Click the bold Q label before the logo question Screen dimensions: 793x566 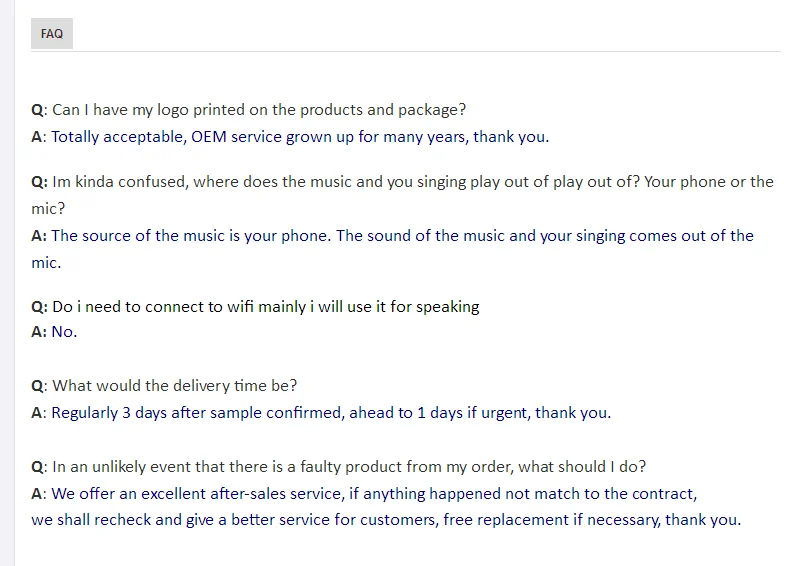[37, 110]
